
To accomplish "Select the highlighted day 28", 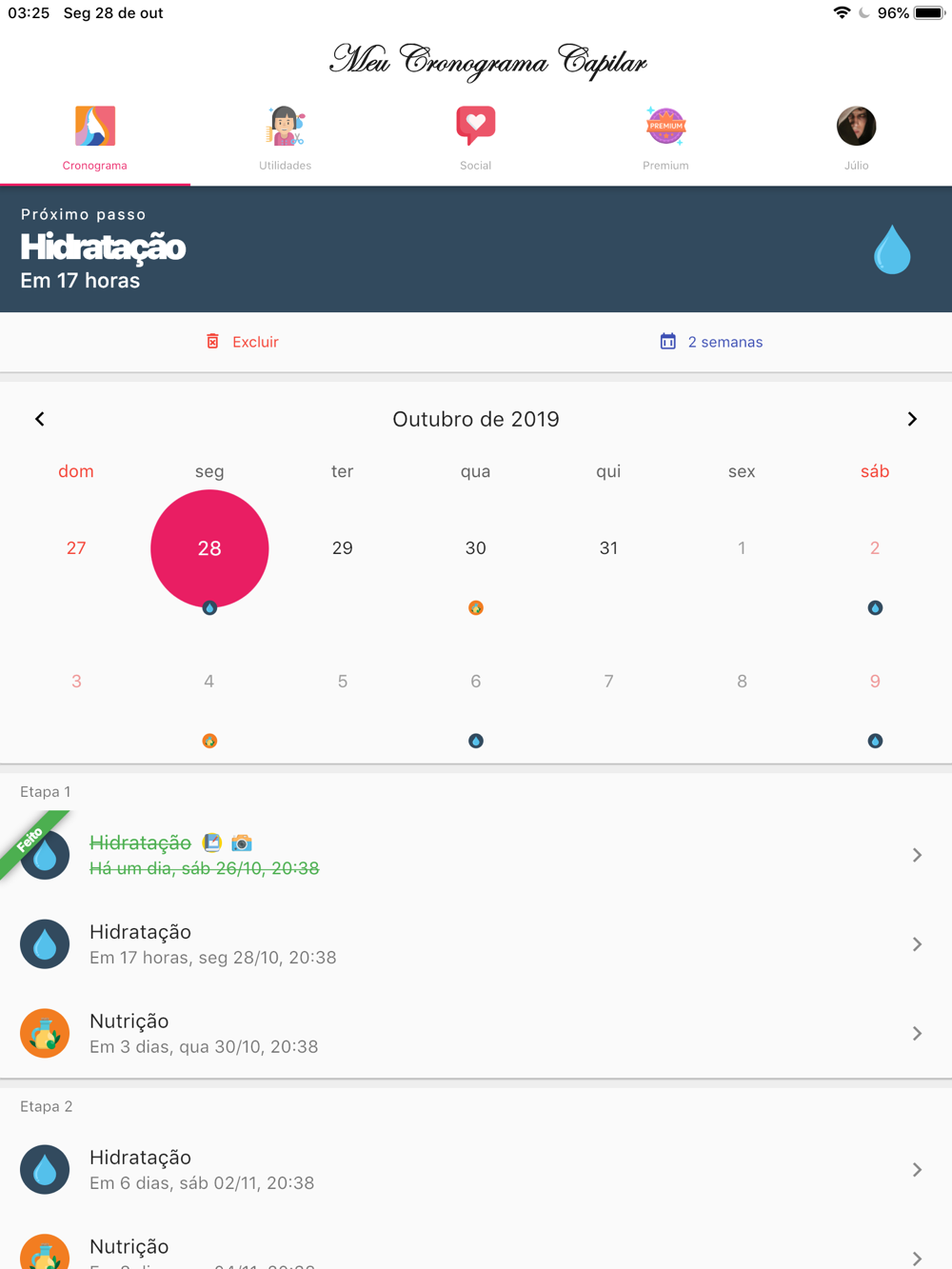I will [209, 548].
